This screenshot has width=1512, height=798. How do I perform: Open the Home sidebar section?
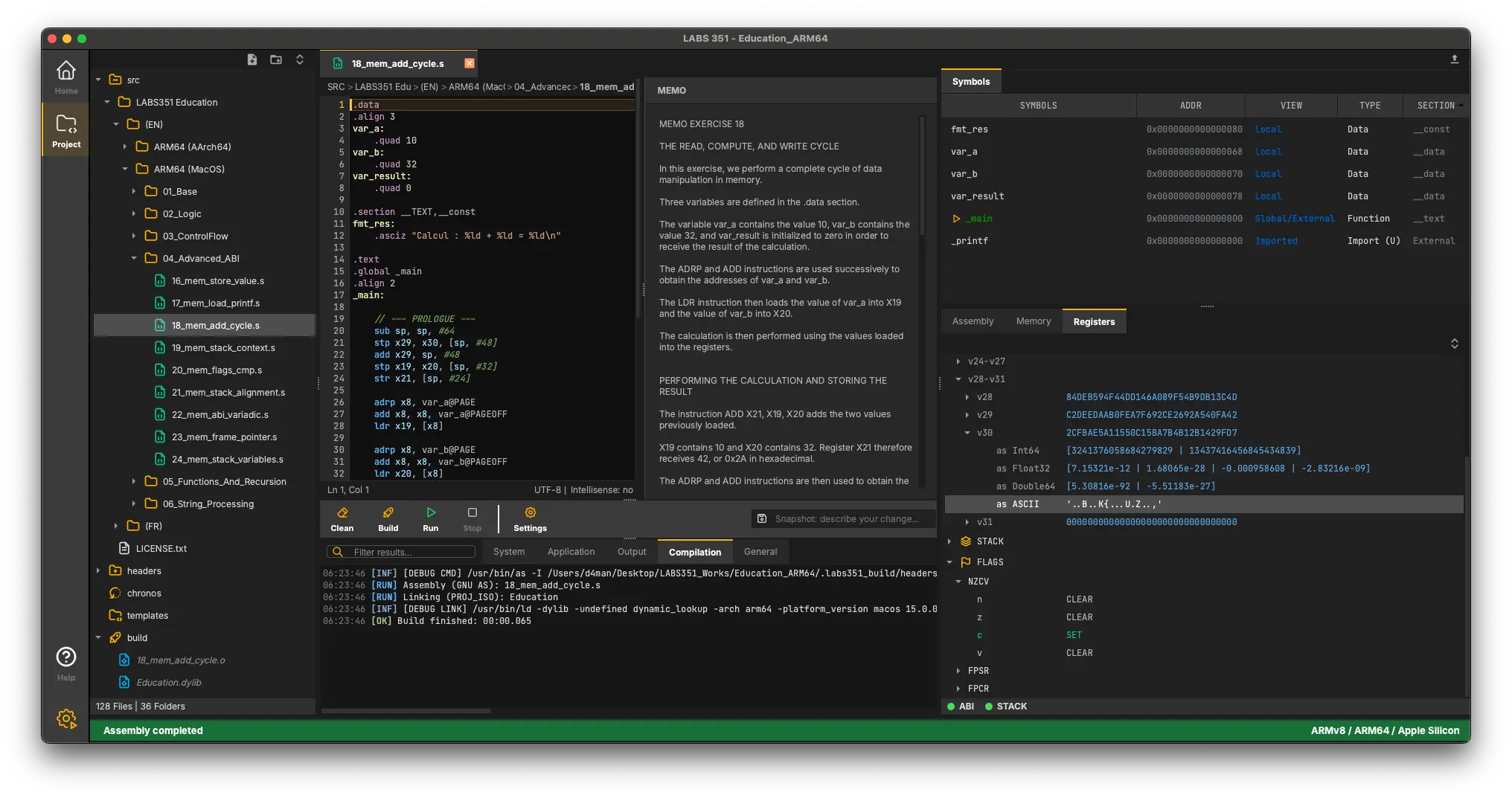65,76
